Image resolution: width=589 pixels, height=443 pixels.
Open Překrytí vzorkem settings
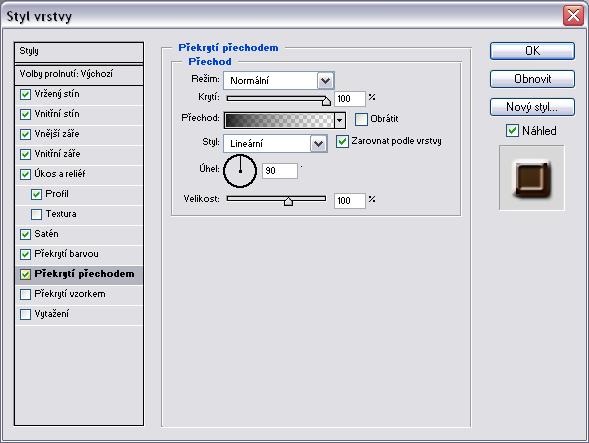(x=70, y=294)
